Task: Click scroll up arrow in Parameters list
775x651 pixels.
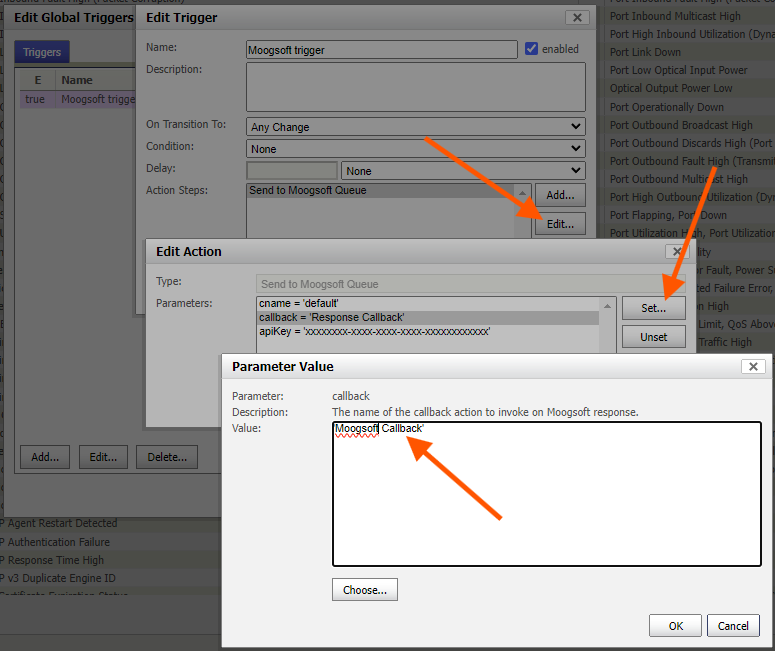Action: [607, 306]
